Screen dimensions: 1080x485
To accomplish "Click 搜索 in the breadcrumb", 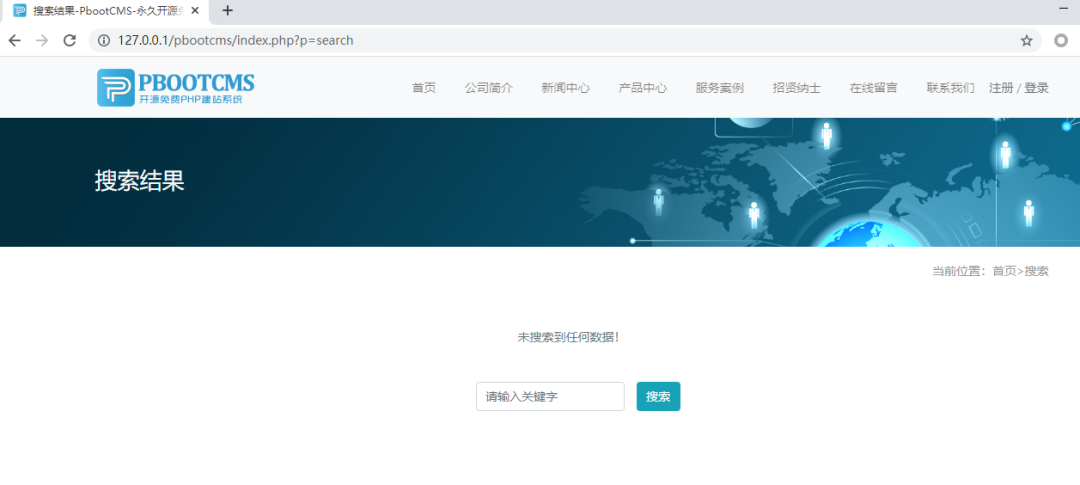I will (1037, 271).
